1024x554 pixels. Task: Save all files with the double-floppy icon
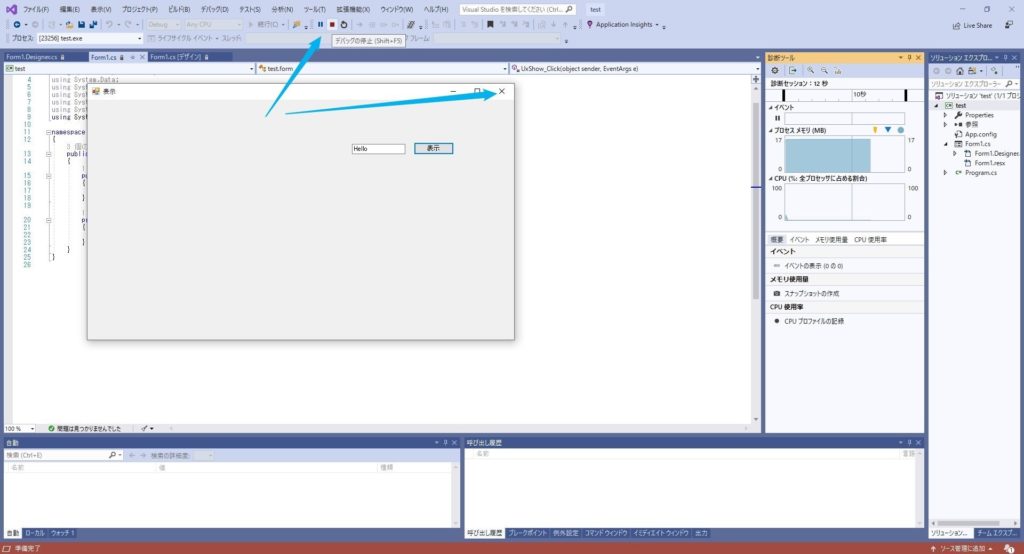[93, 24]
